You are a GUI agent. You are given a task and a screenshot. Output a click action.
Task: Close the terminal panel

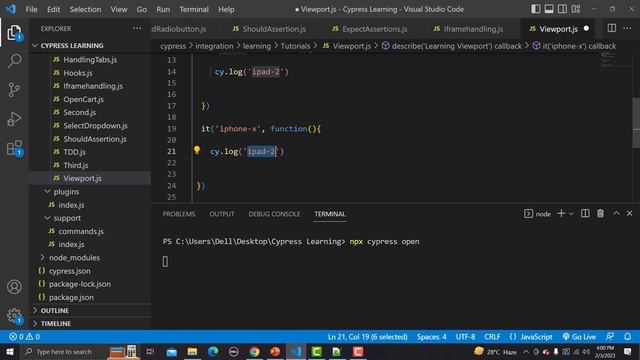coord(629,213)
